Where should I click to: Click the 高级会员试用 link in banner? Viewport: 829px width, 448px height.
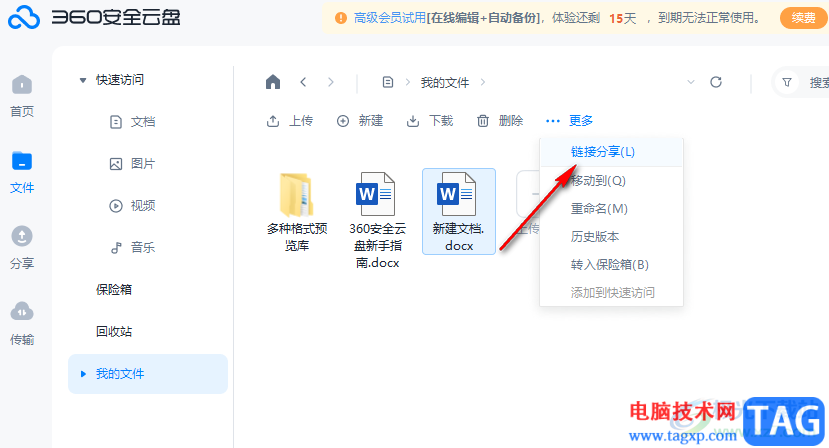390,18
